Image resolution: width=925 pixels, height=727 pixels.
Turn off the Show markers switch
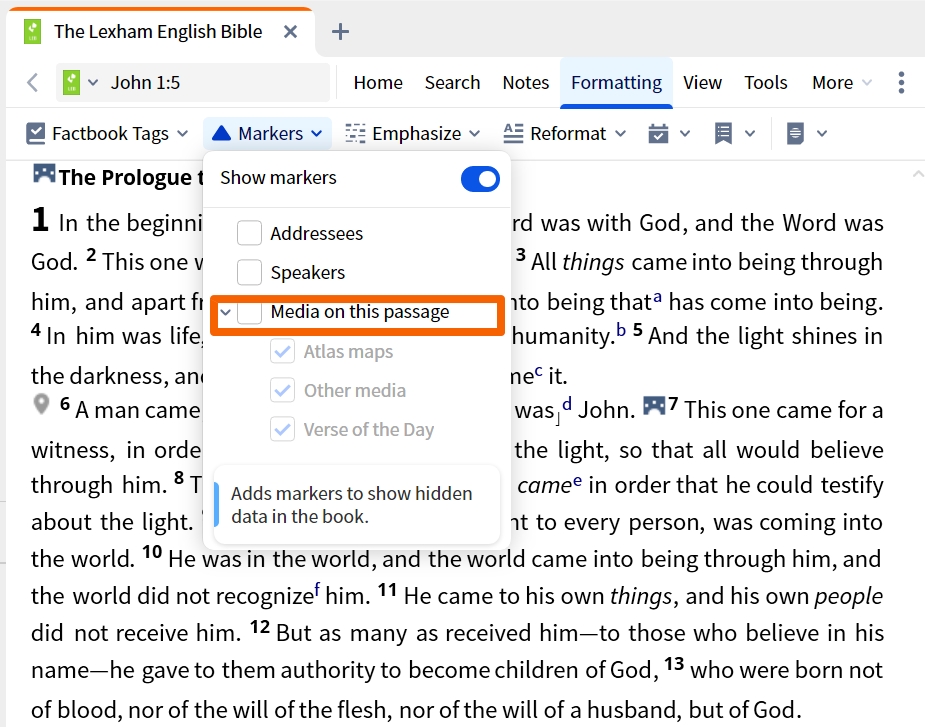[480, 179]
